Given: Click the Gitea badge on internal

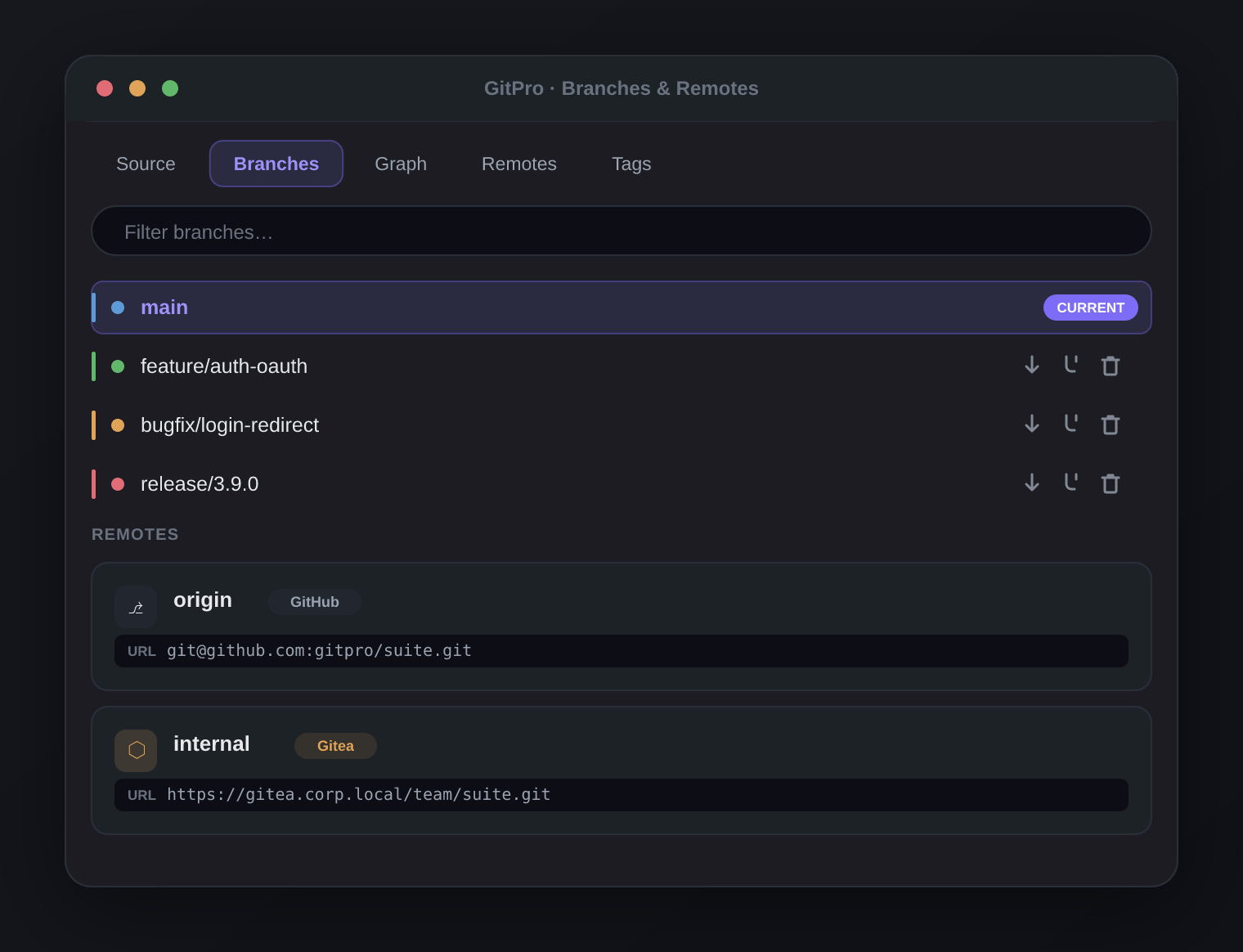Looking at the screenshot, I should point(335,746).
